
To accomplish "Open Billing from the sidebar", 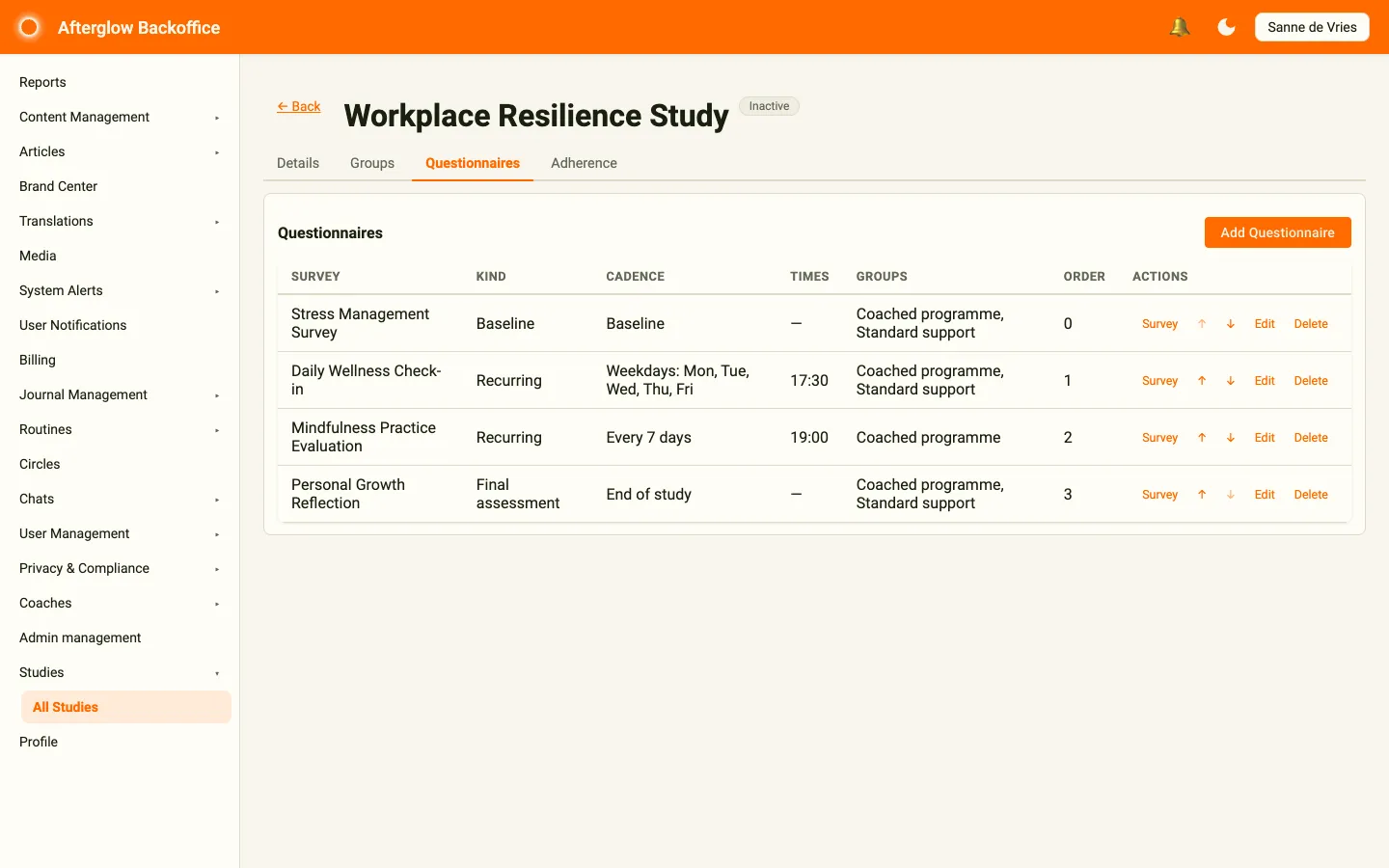I will click(x=120, y=360).
